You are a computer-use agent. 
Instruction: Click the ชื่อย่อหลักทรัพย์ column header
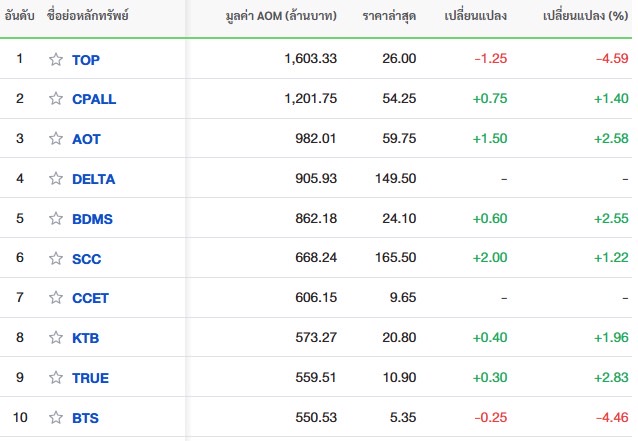pos(87,15)
